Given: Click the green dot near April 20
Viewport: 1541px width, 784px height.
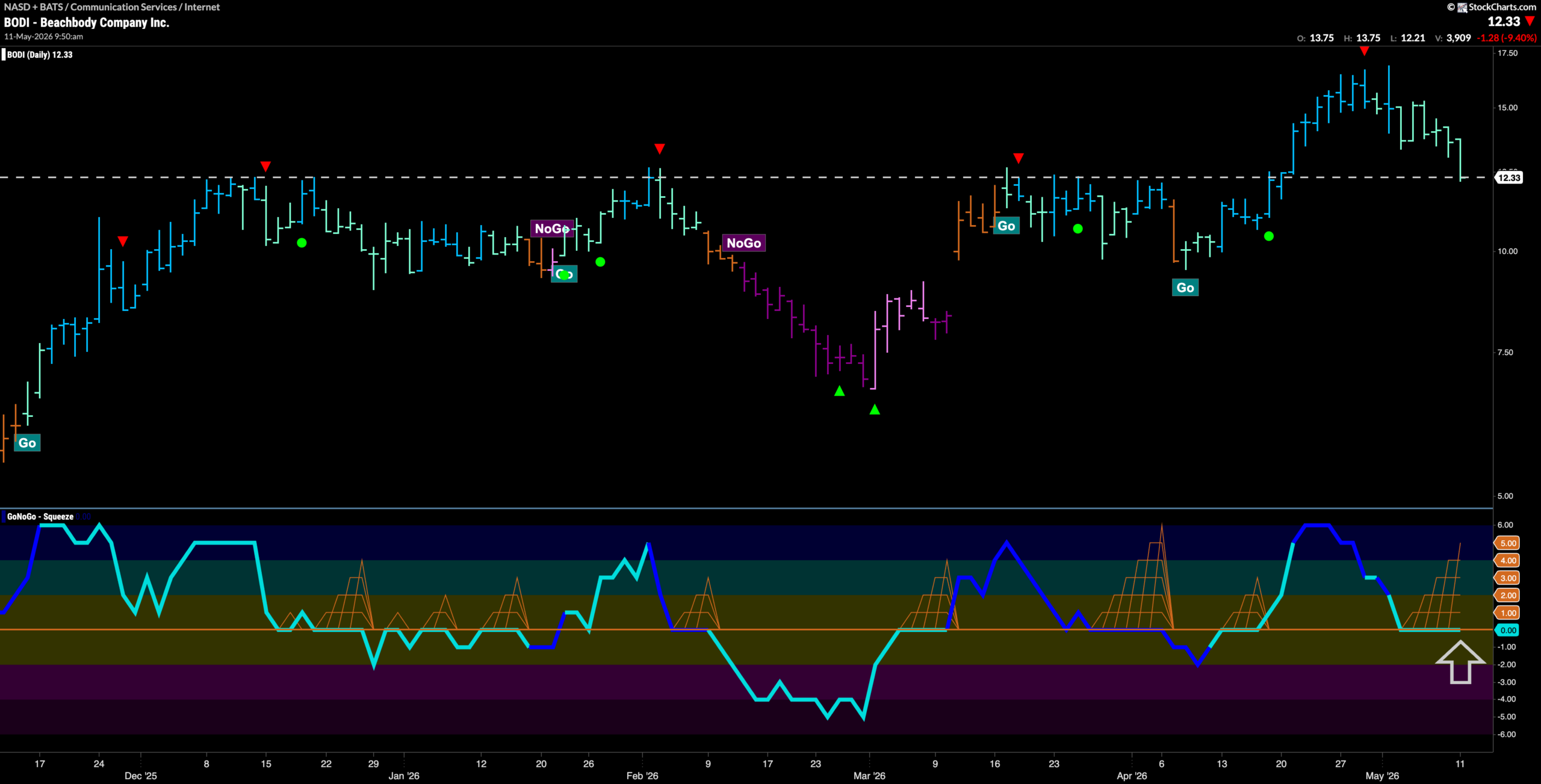Looking at the screenshot, I should pos(1269,236).
